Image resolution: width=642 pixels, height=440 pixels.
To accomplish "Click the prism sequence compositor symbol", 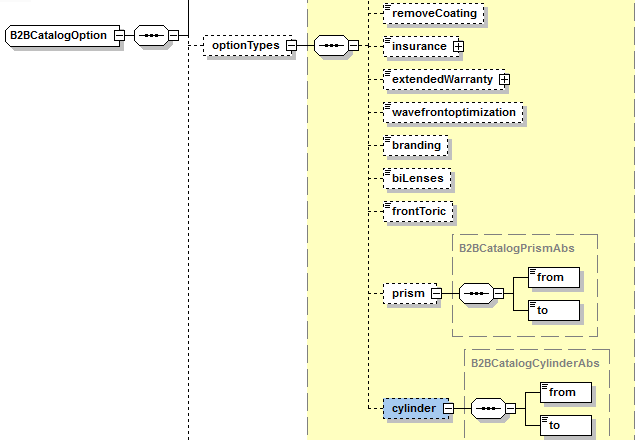I will coord(476,294).
